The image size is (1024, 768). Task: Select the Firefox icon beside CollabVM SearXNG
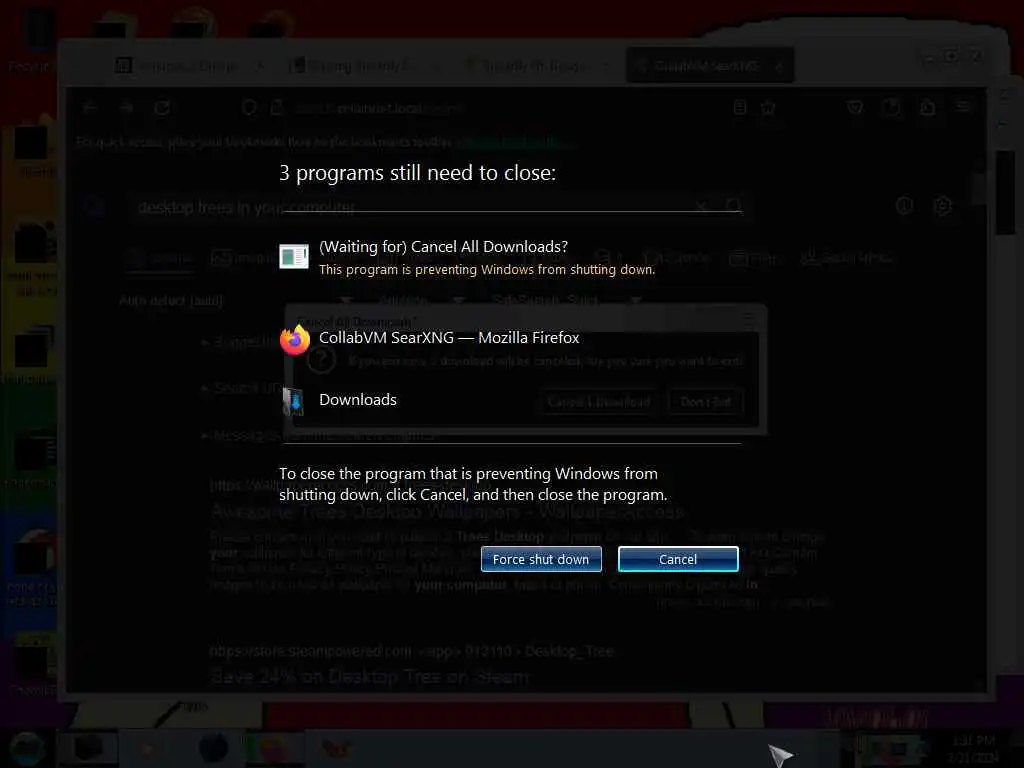point(295,340)
